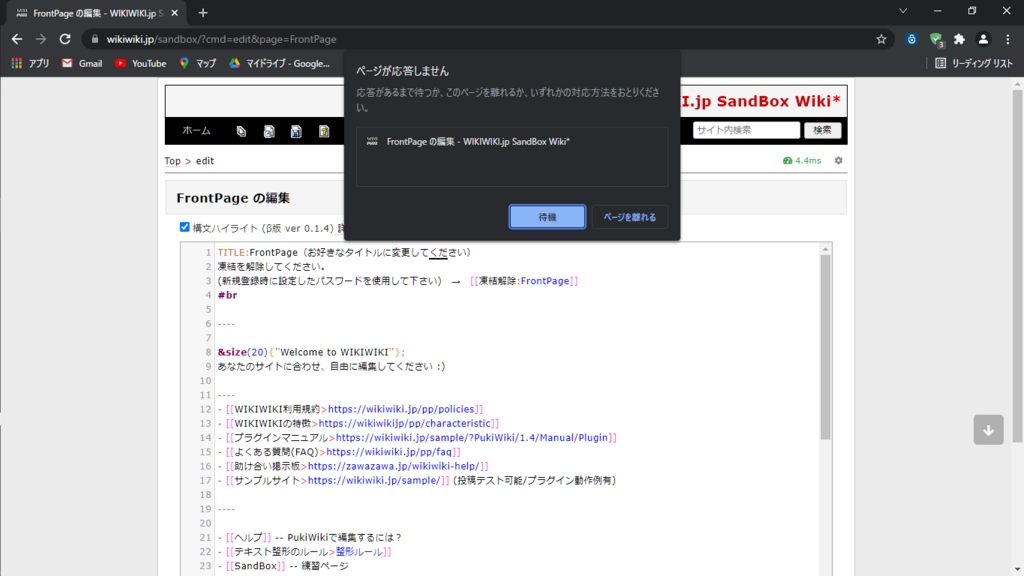
Task: Click the ページを離れる button
Action: [x=629, y=217]
